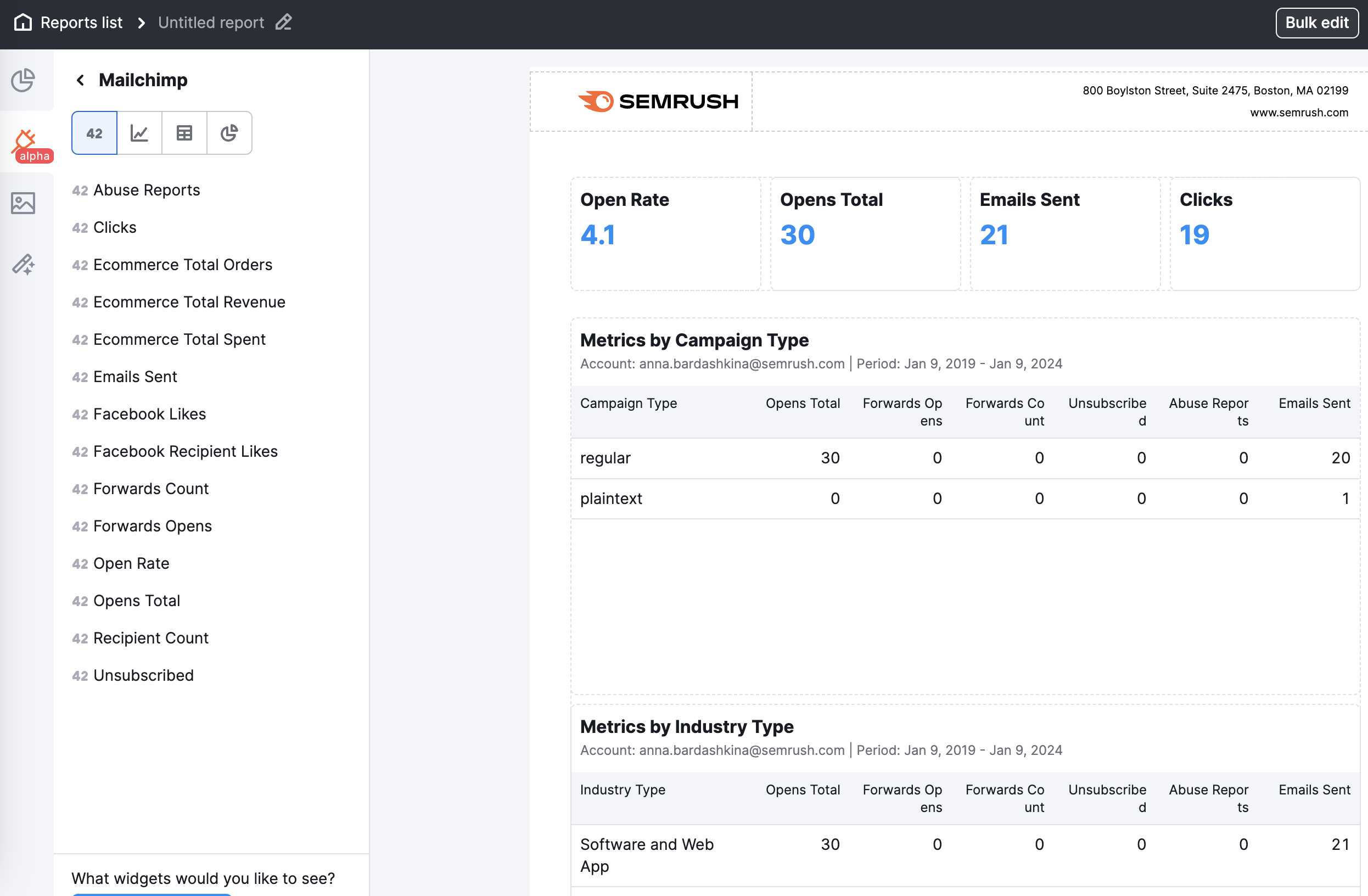
Task: Click the Industry Type column header
Action: 623,790
